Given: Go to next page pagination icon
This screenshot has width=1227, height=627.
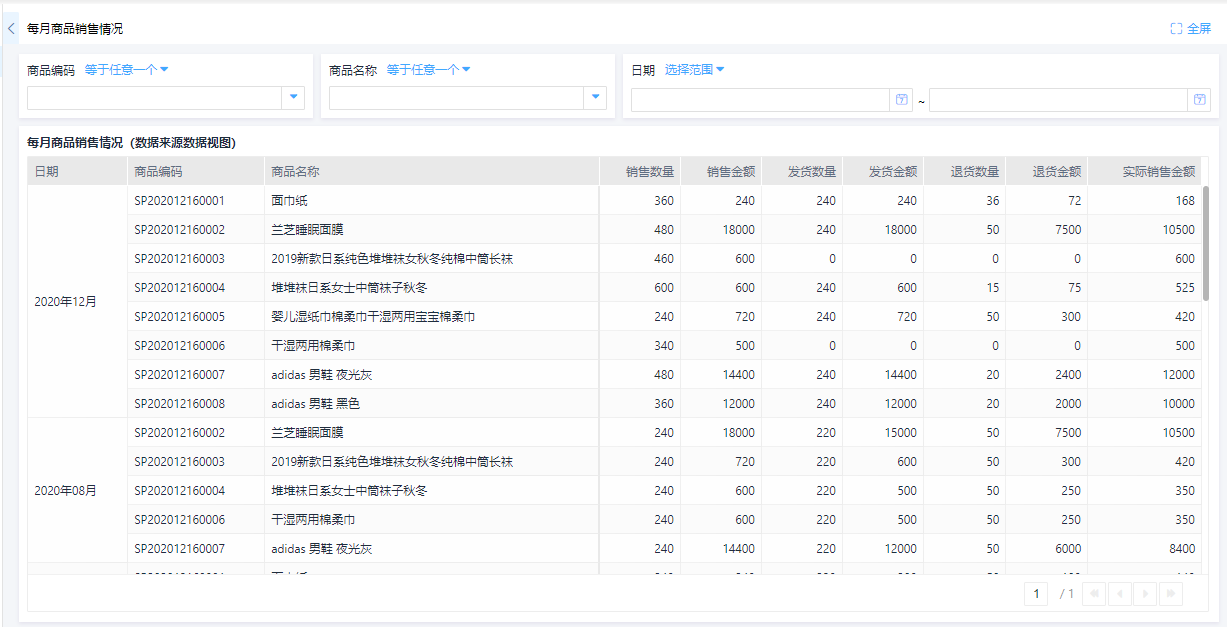Looking at the screenshot, I should click(x=1145, y=594).
